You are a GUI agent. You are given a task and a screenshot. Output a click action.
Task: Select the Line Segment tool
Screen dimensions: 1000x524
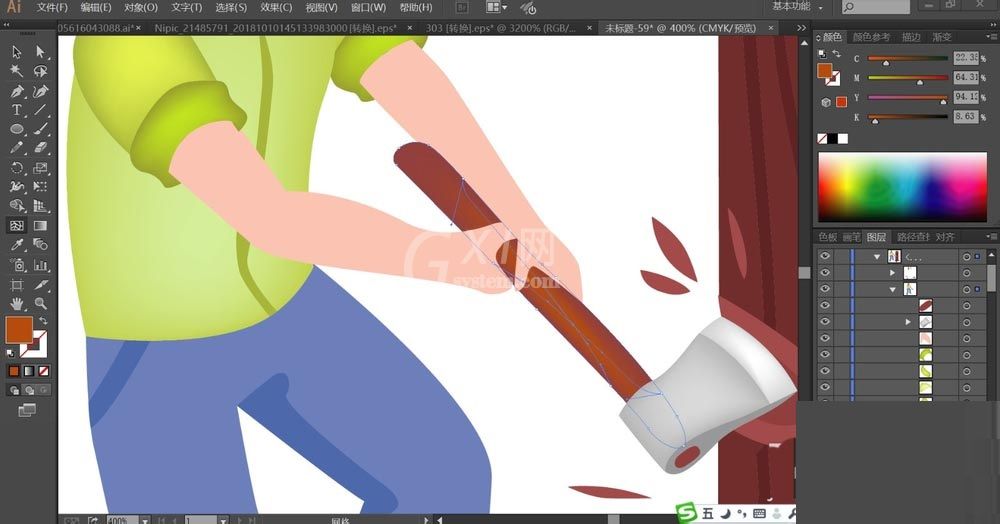tap(40, 110)
